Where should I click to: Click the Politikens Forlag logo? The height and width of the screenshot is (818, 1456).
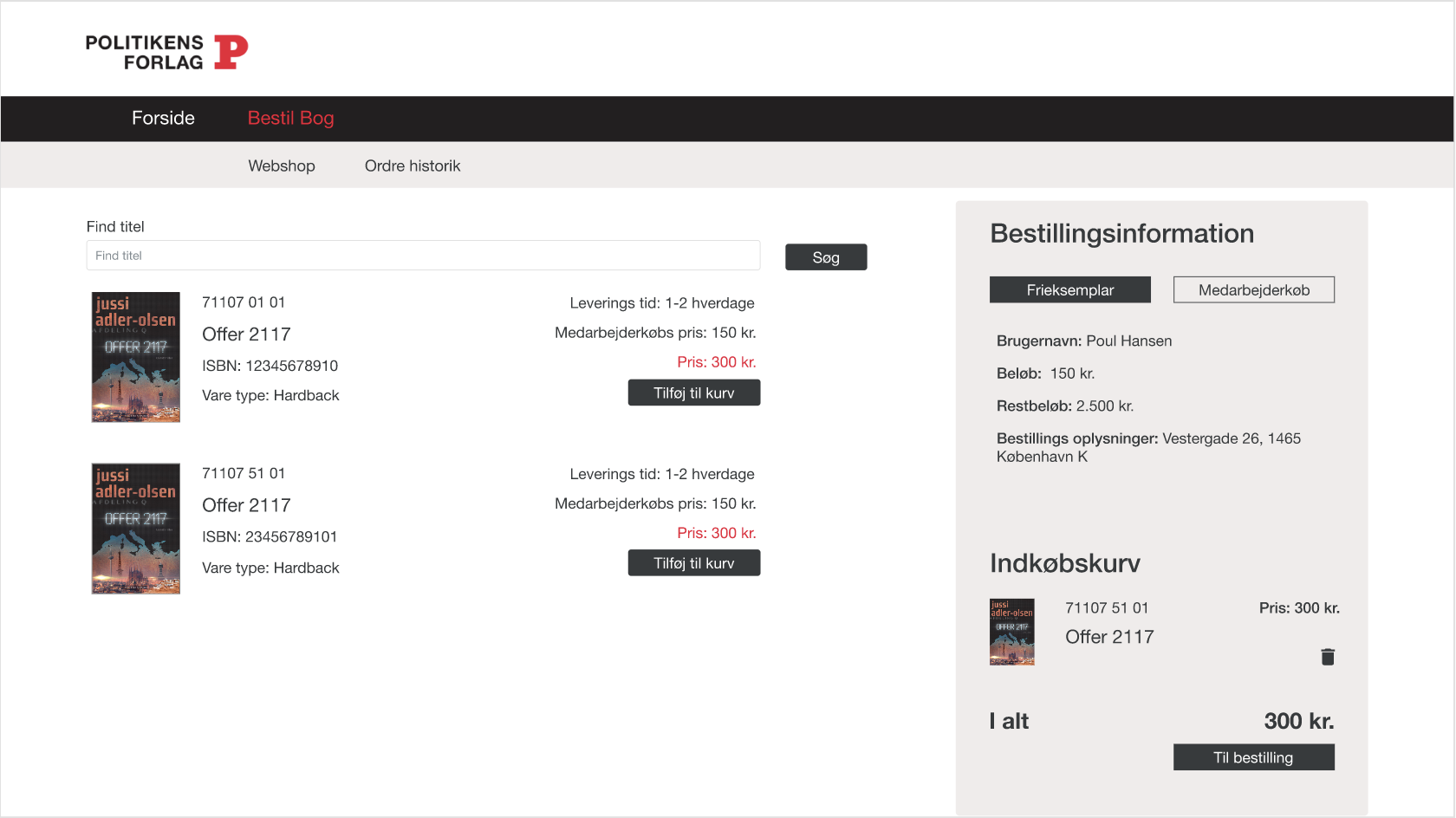166,52
